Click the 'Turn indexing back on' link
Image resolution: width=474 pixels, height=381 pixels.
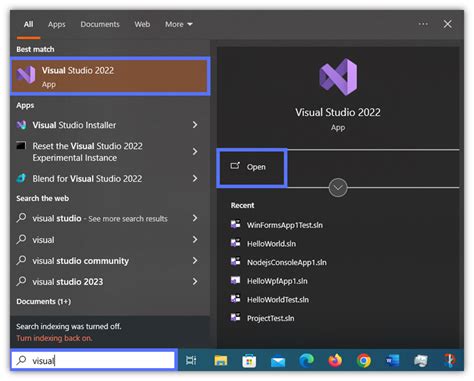[x=54, y=338]
